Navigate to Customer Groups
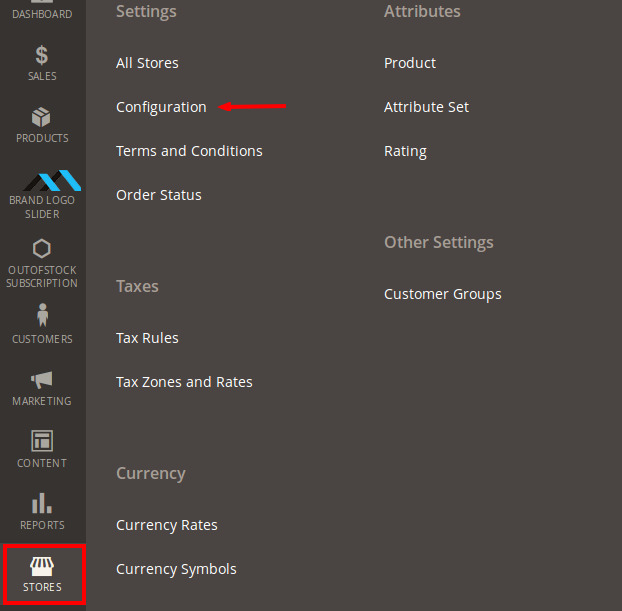622x611 pixels. tap(442, 294)
